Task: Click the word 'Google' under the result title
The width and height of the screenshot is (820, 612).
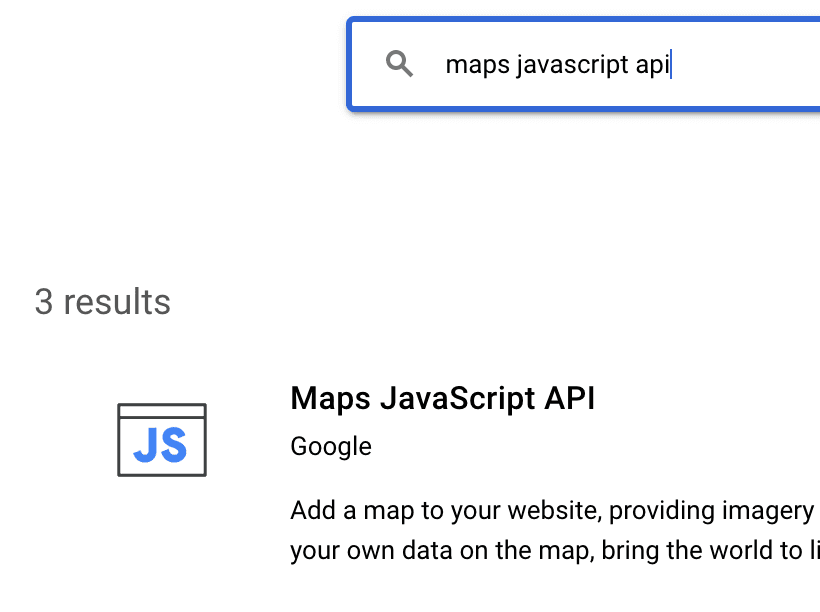Action: tap(330, 446)
